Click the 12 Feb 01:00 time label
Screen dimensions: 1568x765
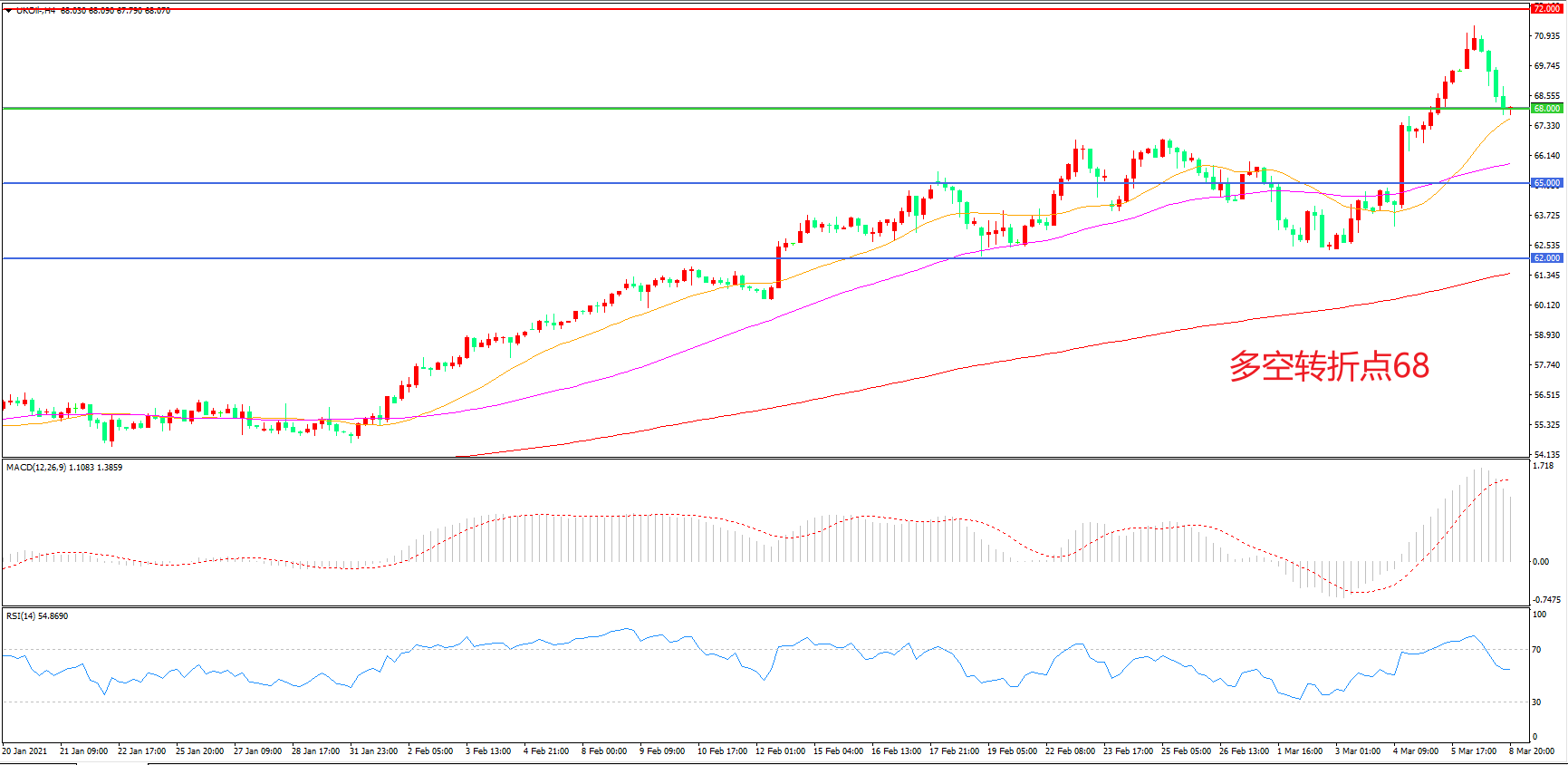tap(780, 750)
